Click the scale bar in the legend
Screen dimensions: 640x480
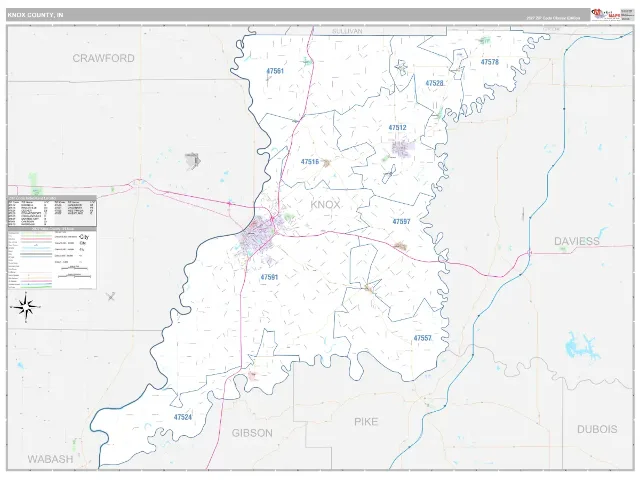(74, 276)
